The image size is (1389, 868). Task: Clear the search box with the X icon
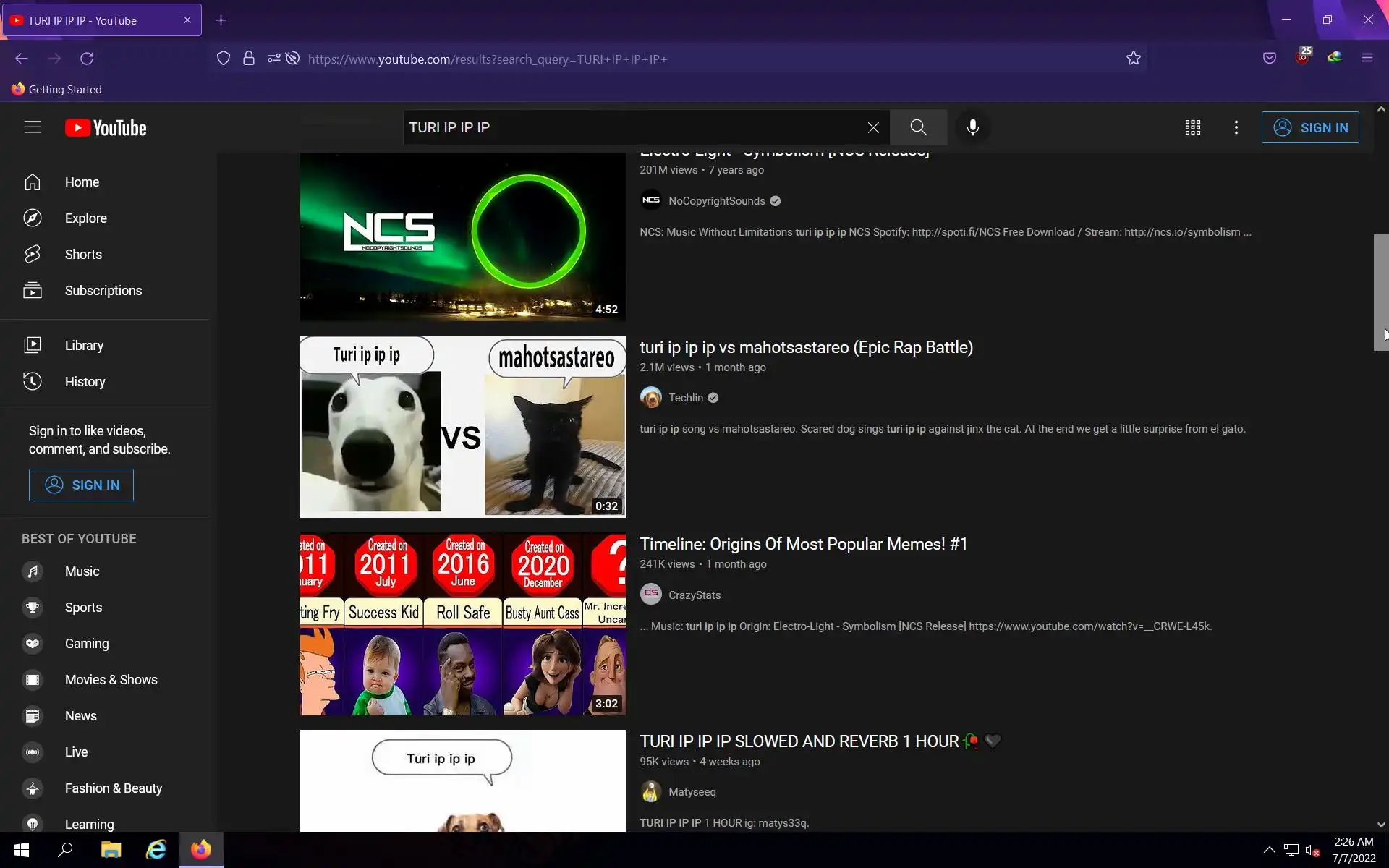coord(873,127)
